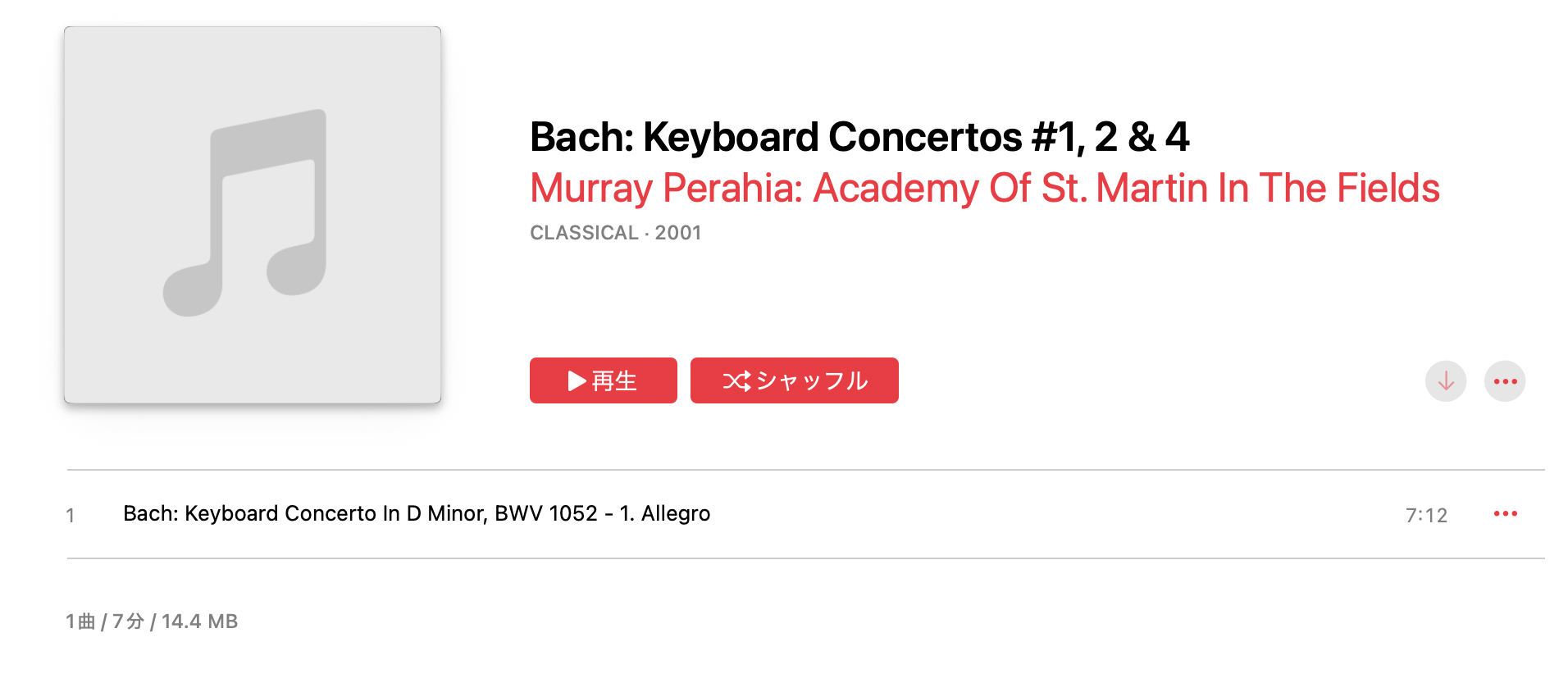This screenshot has width=1568, height=674.
Task: Click the 2001 release year text
Action: tap(678, 233)
